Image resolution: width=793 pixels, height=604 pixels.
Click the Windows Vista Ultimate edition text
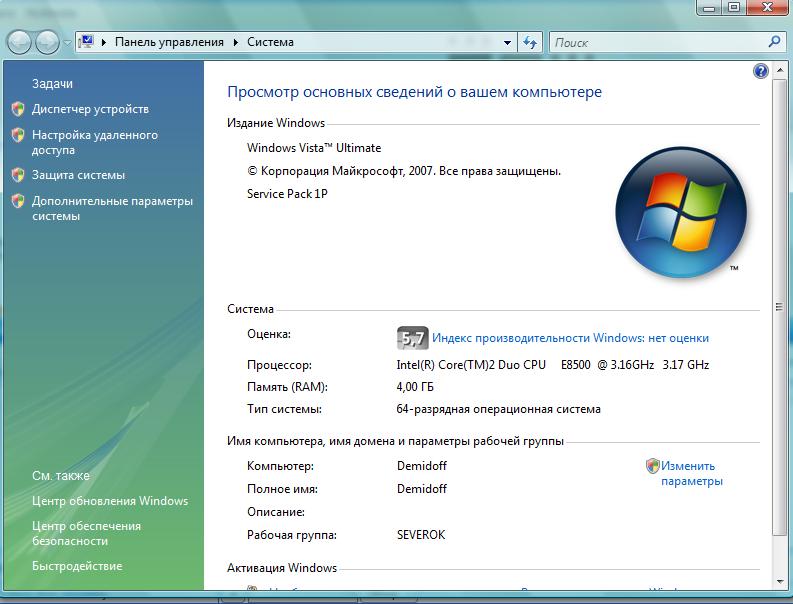click(314, 148)
